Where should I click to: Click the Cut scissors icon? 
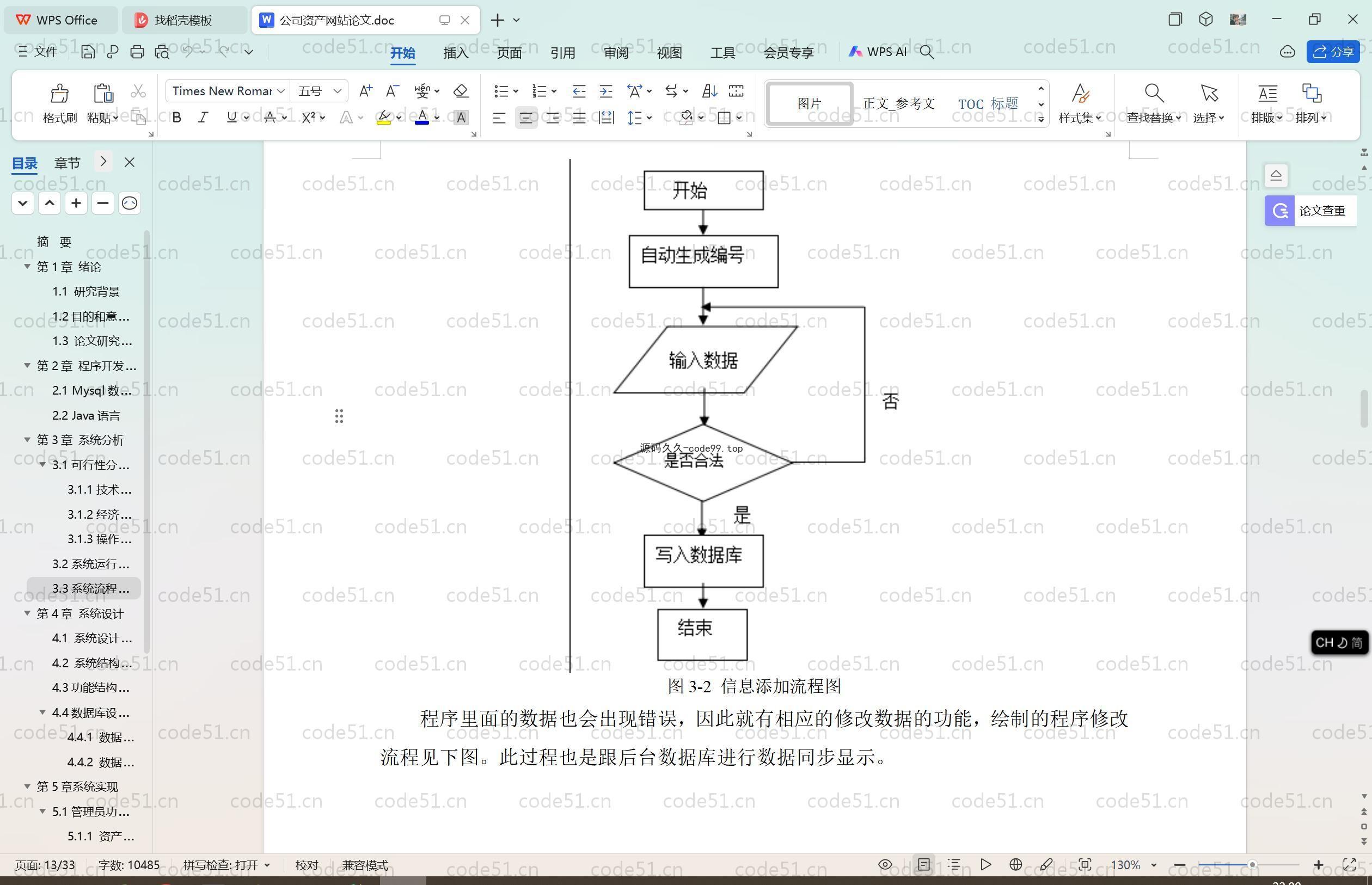(138, 91)
